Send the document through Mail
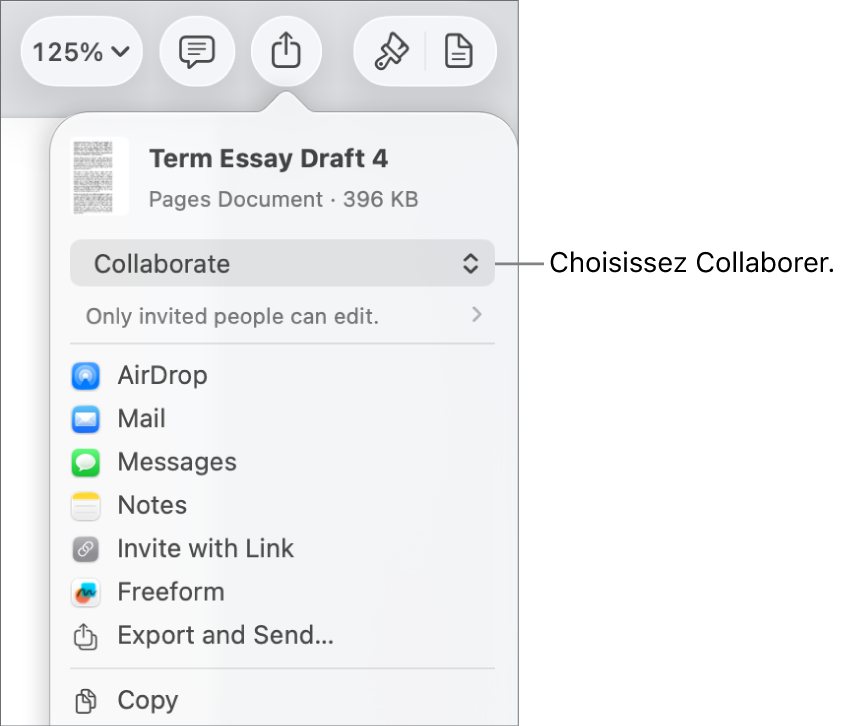This screenshot has width=846, height=726. [141, 419]
